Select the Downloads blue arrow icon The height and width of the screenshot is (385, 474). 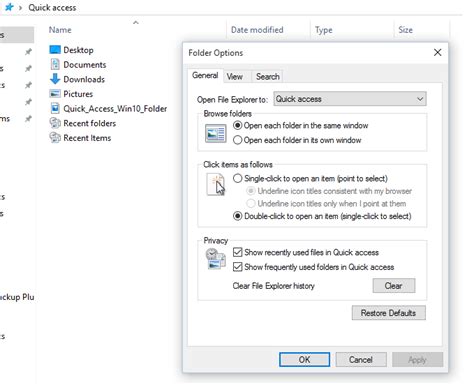(55, 79)
